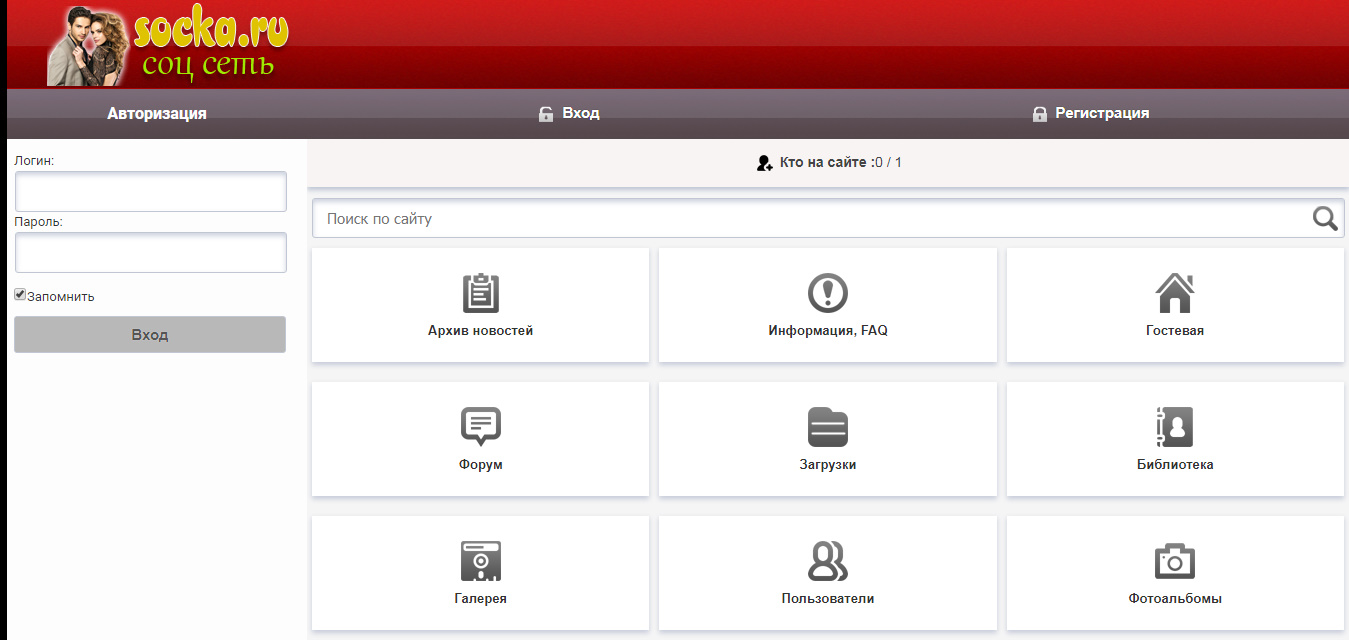Open the Форум speech bubble icon
Image resolution: width=1349 pixels, height=640 pixels.
point(480,427)
